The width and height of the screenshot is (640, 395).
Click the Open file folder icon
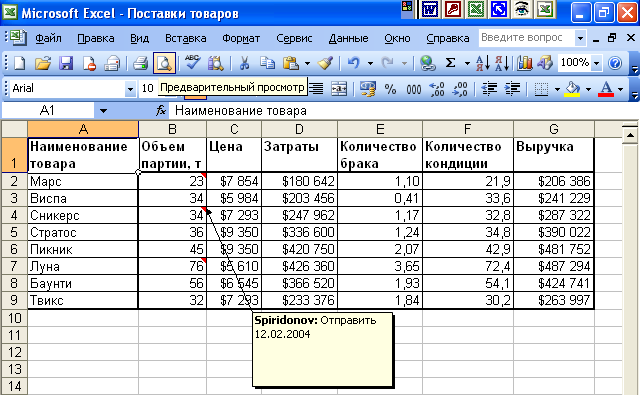coord(42,63)
